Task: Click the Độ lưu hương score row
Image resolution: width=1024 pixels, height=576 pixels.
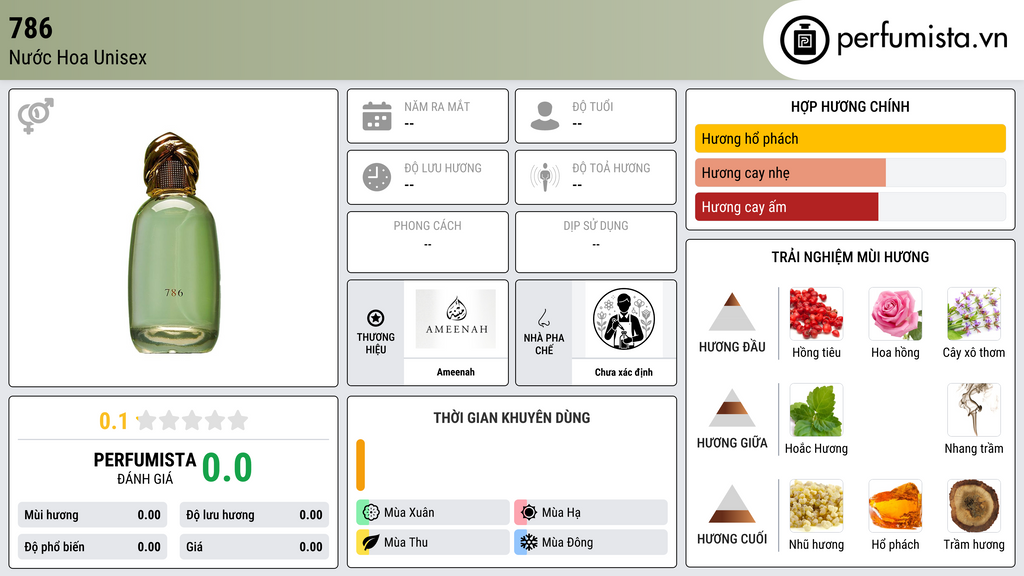Action: coord(254,515)
